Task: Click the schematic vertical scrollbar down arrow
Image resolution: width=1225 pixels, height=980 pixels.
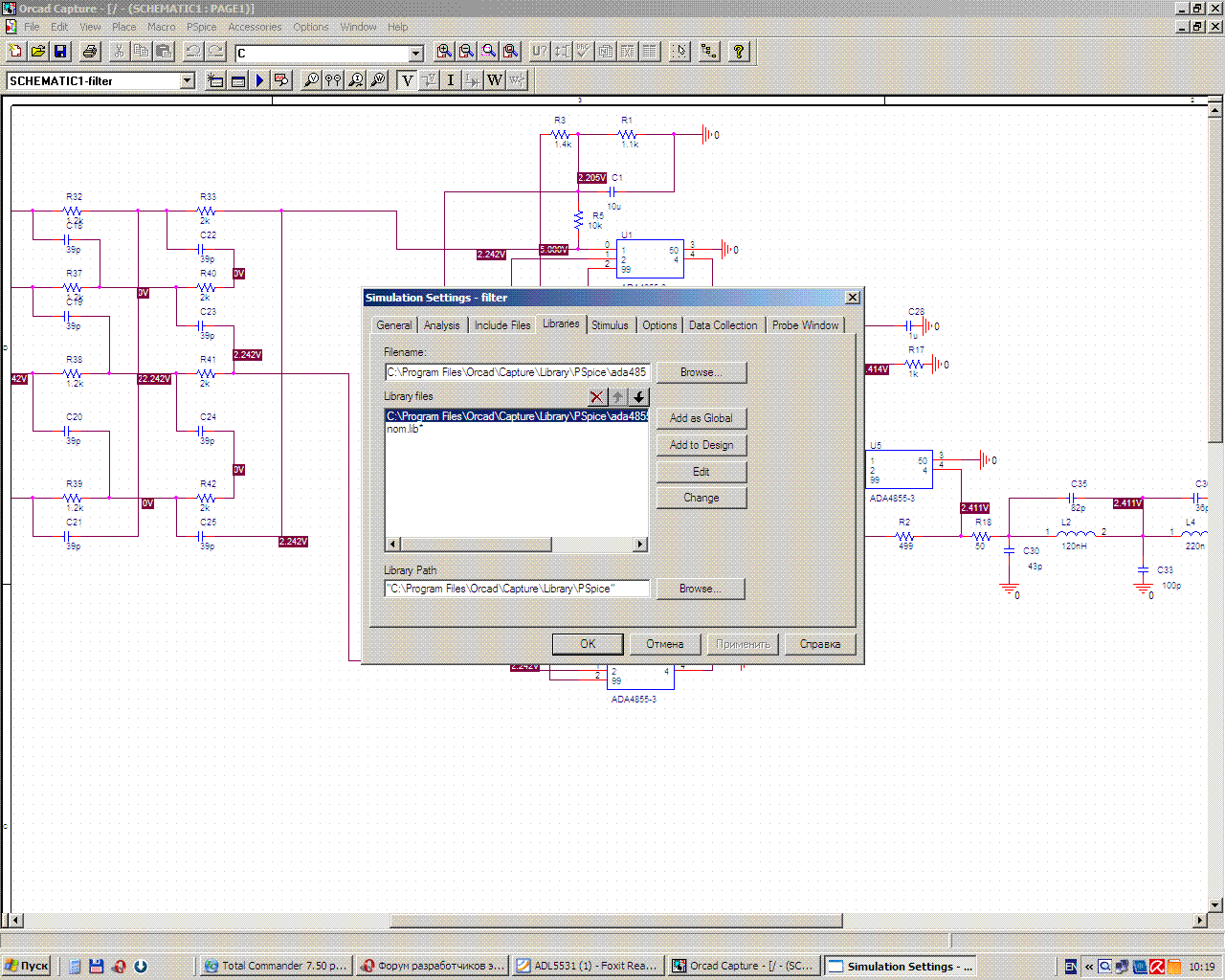Action: (x=1215, y=904)
